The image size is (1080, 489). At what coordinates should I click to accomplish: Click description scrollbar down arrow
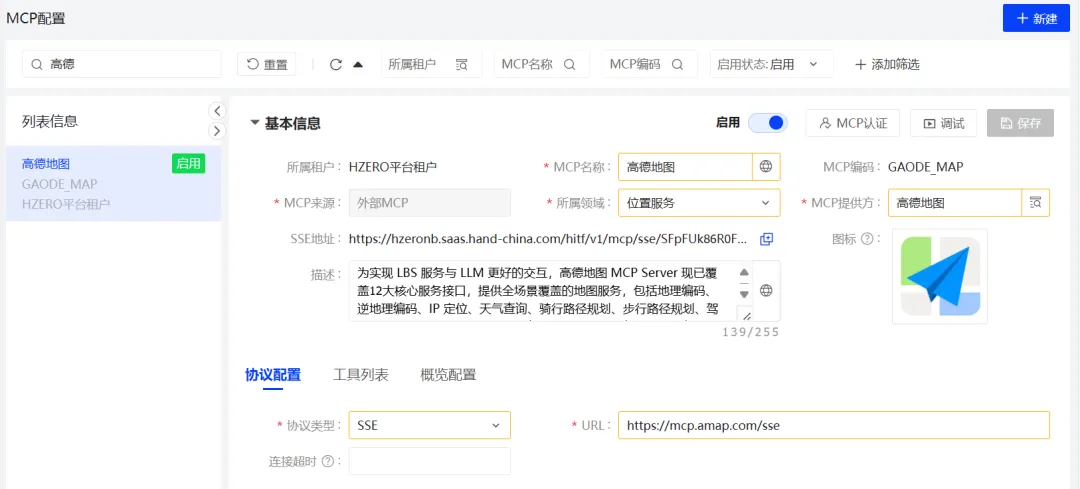click(744, 294)
